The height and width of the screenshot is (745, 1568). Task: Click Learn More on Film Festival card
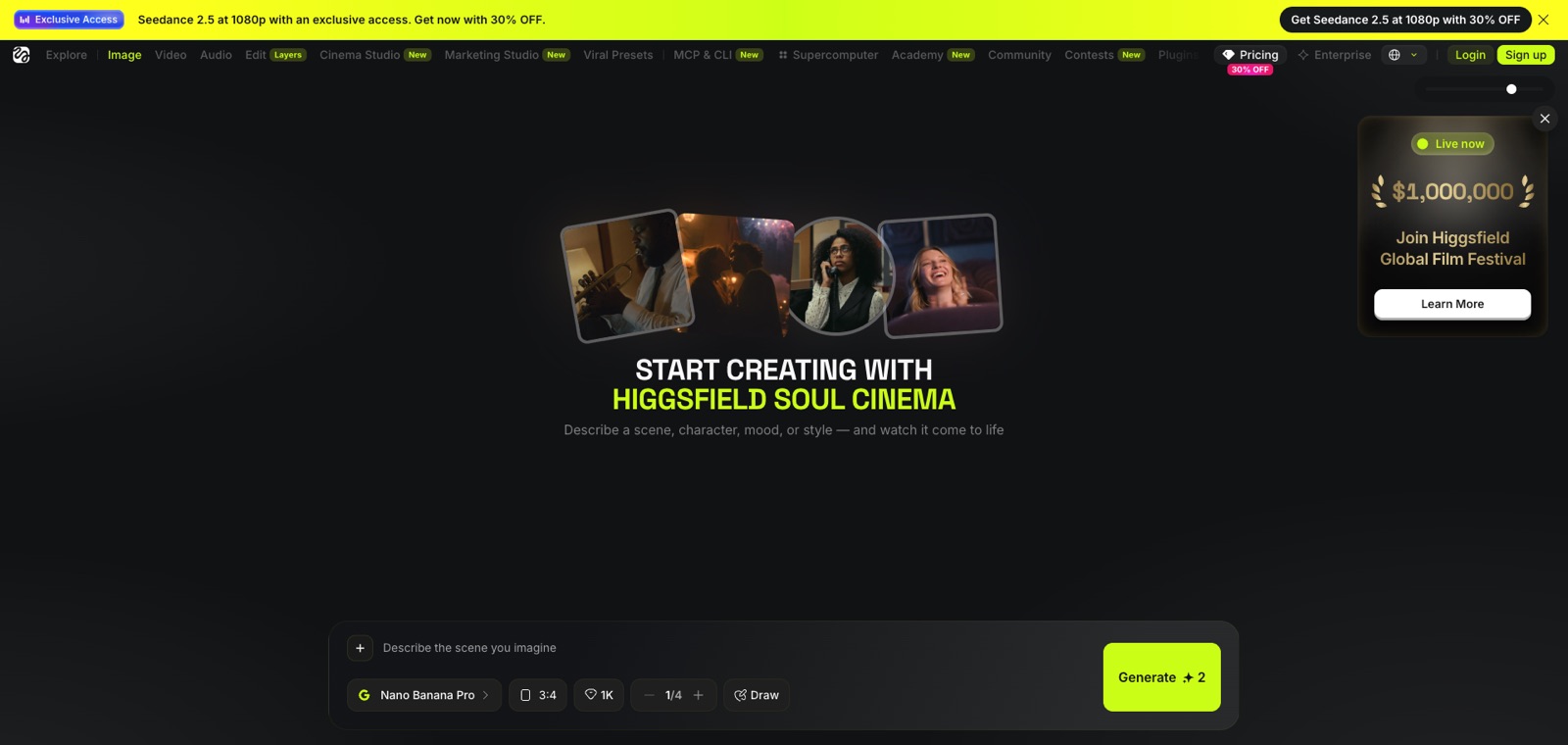(1452, 304)
